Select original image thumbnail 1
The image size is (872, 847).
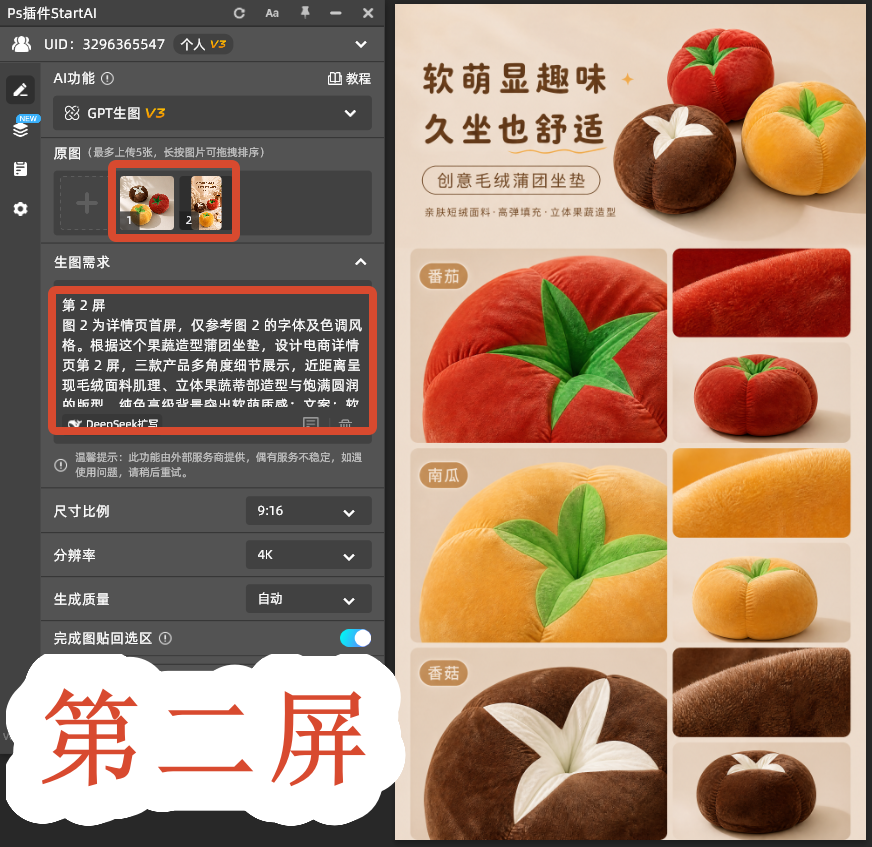point(147,203)
